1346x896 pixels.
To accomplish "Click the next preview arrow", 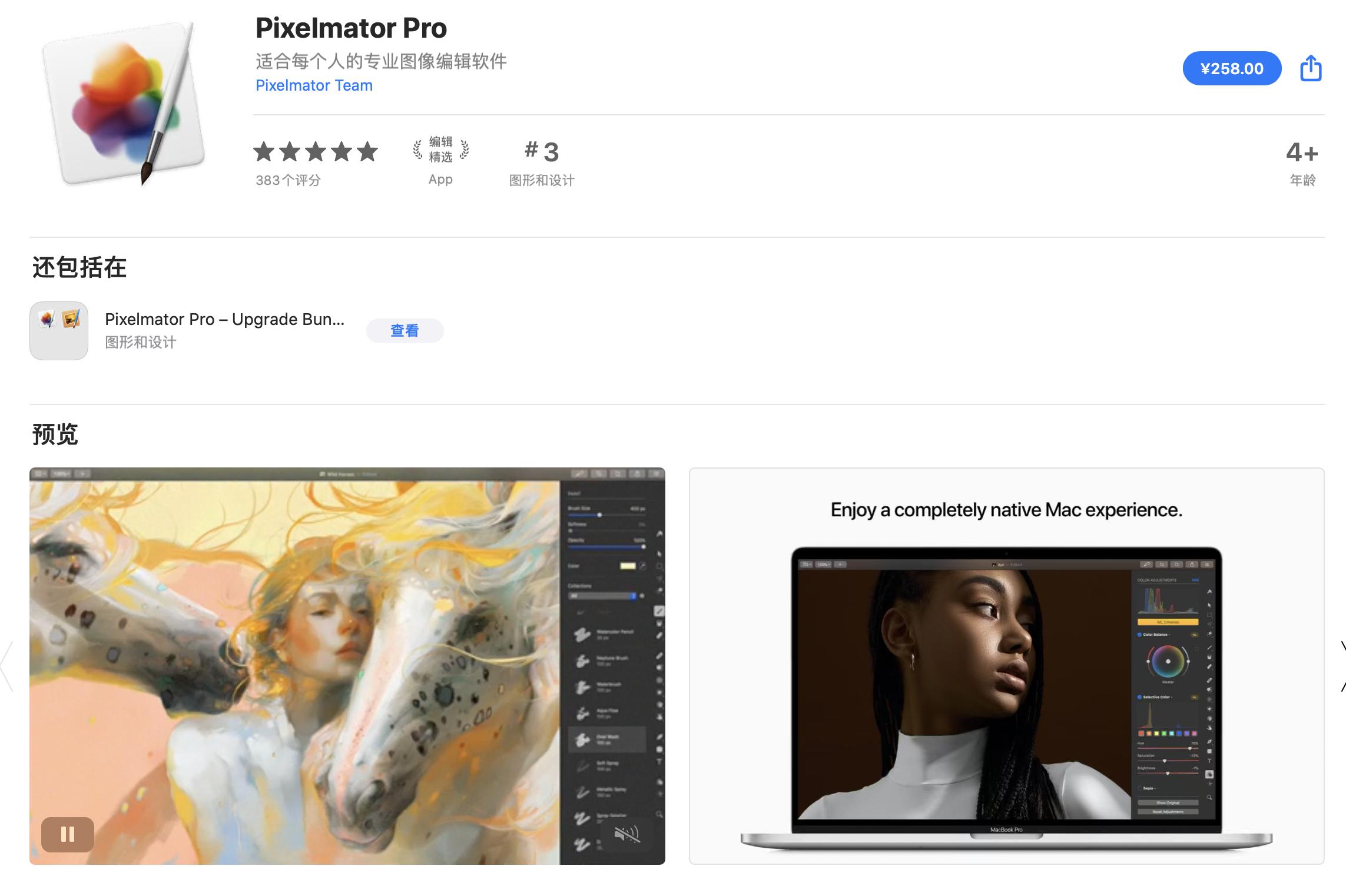I will pos(1342,666).
